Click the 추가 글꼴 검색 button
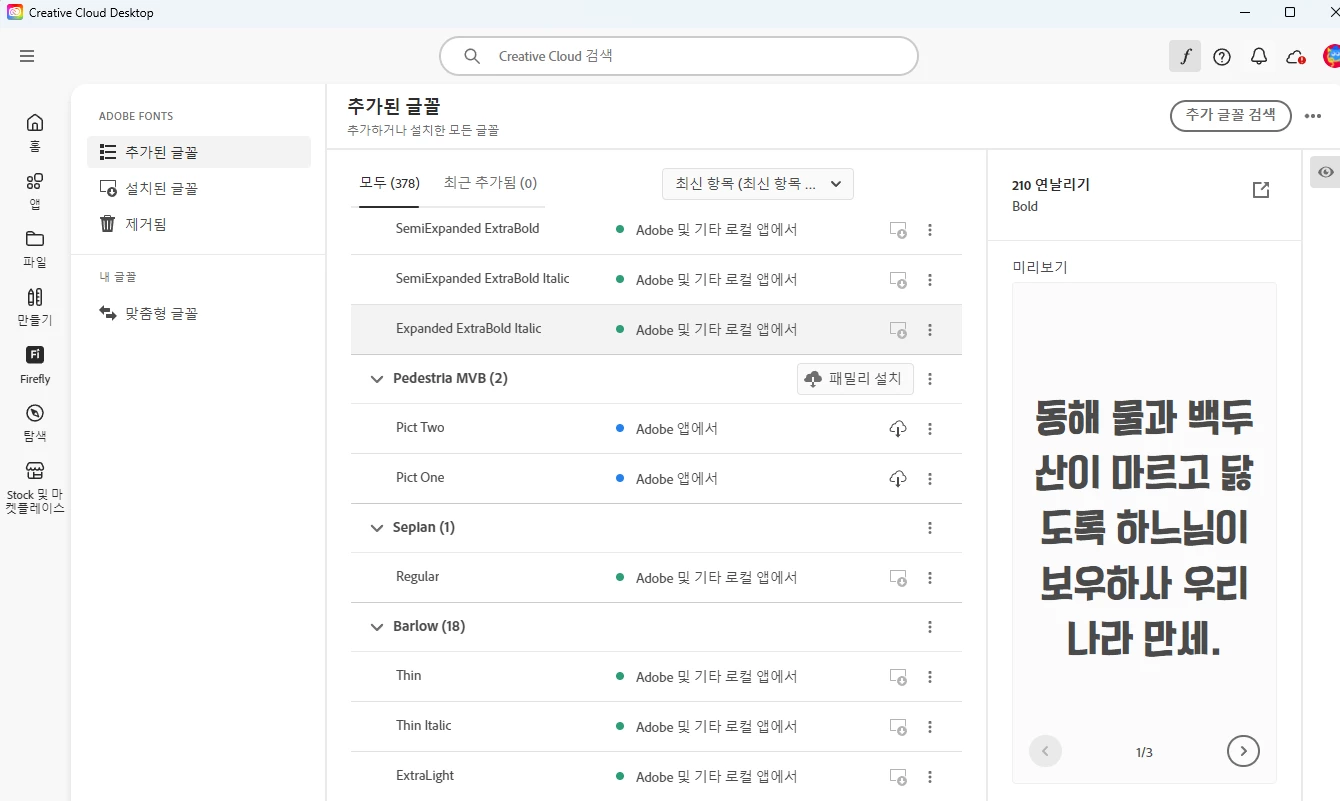1340x801 pixels. 1230,115
